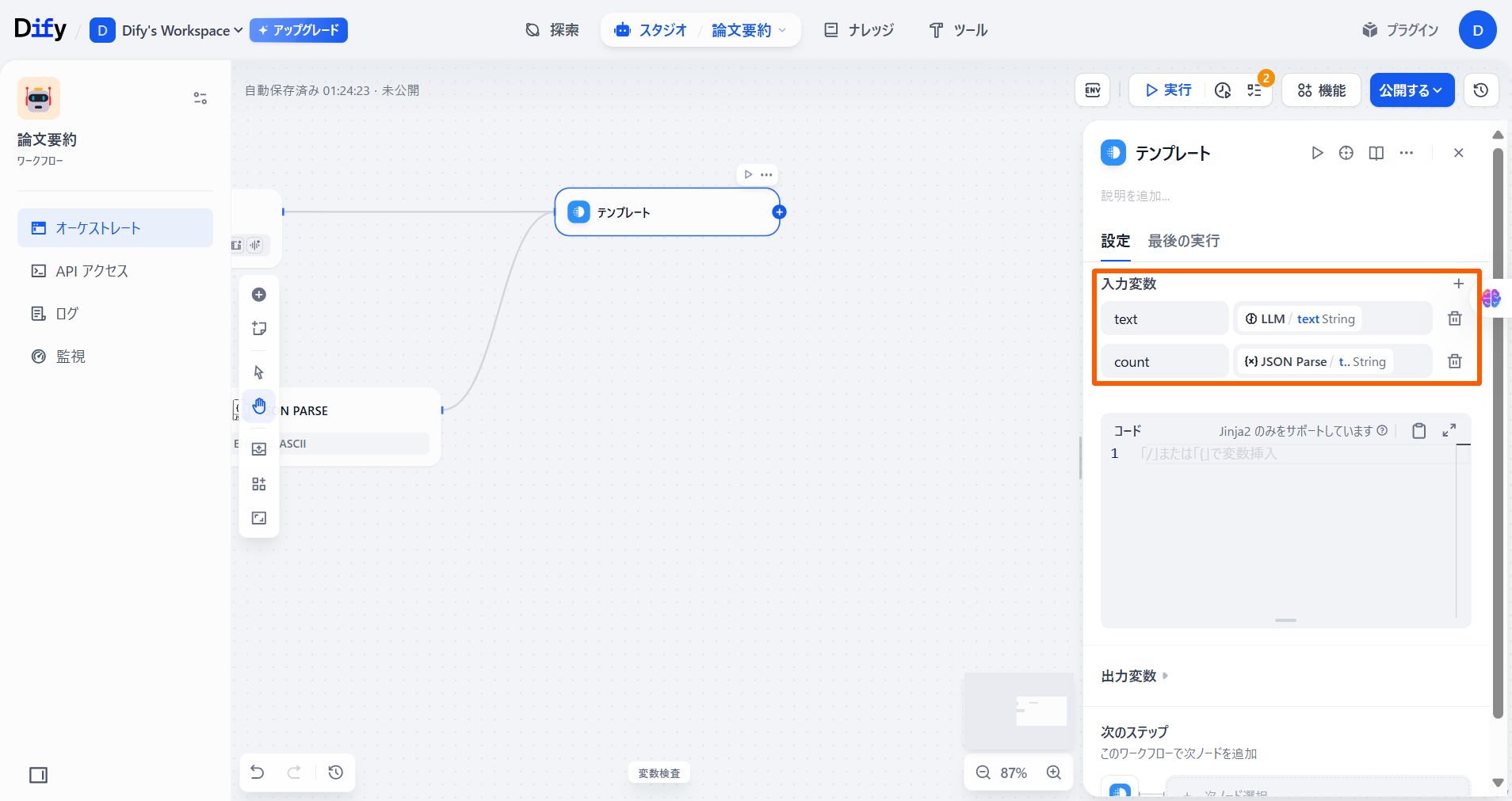The height and width of the screenshot is (801, 1512).
Task: Click the 実行 run button
Action: [1168, 90]
